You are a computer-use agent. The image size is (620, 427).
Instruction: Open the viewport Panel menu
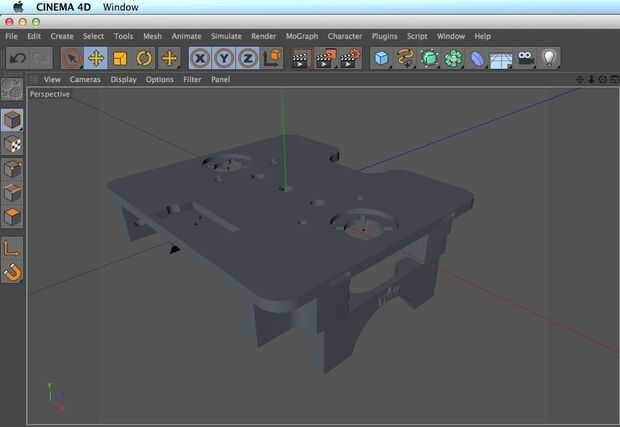pos(221,79)
